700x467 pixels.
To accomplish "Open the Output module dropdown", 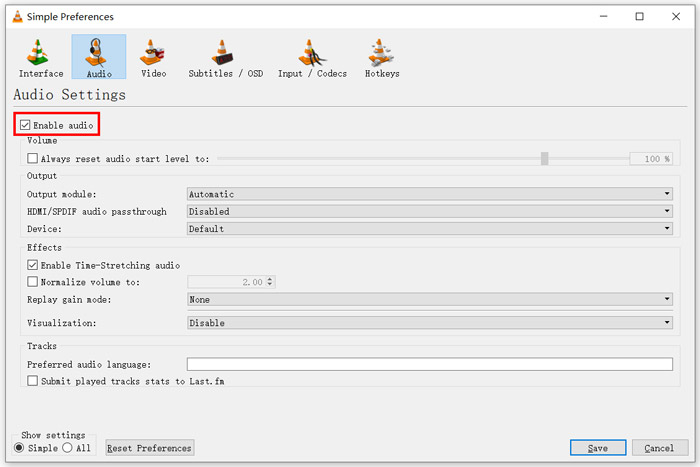I will 429,194.
